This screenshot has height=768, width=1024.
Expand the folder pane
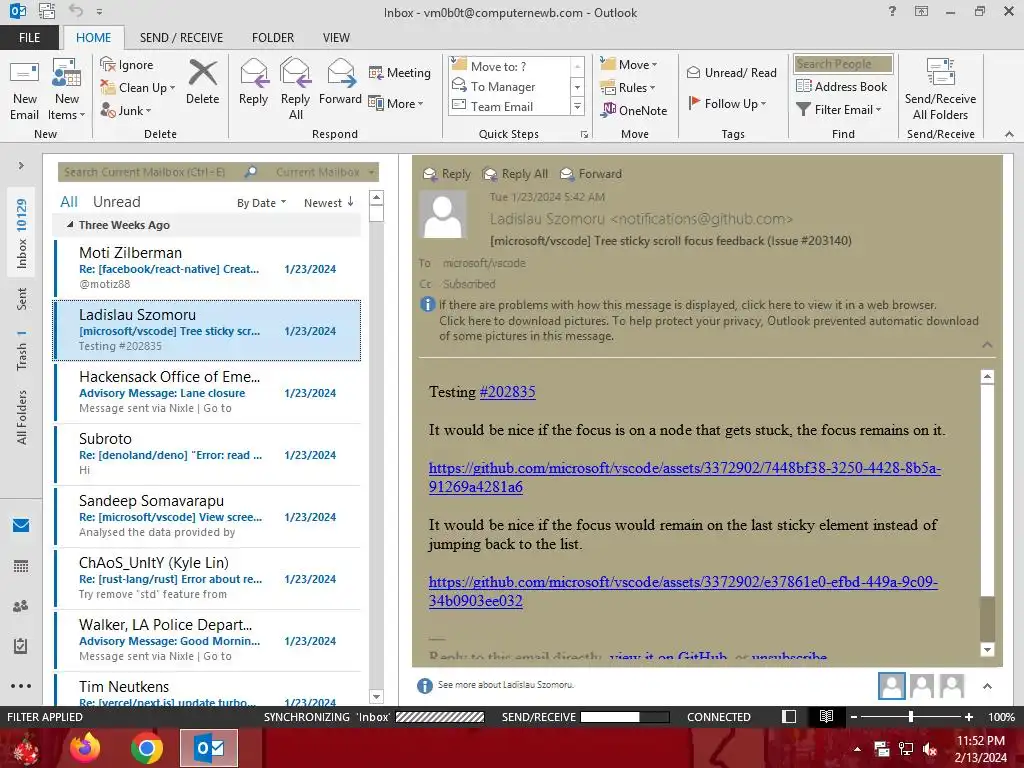point(21,165)
